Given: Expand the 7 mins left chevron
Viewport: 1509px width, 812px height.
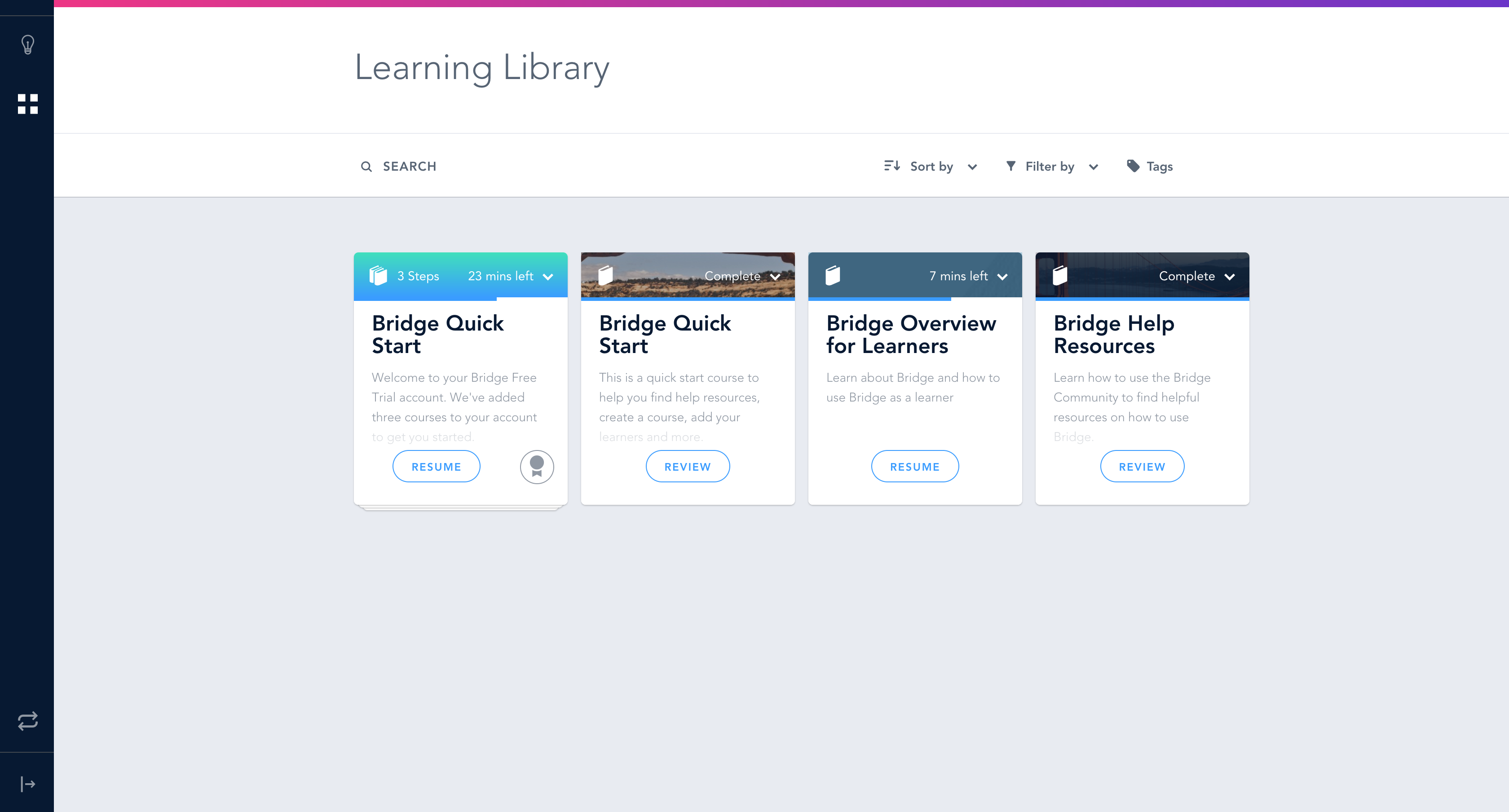Looking at the screenshot, I should click(x=1002, y=277).
